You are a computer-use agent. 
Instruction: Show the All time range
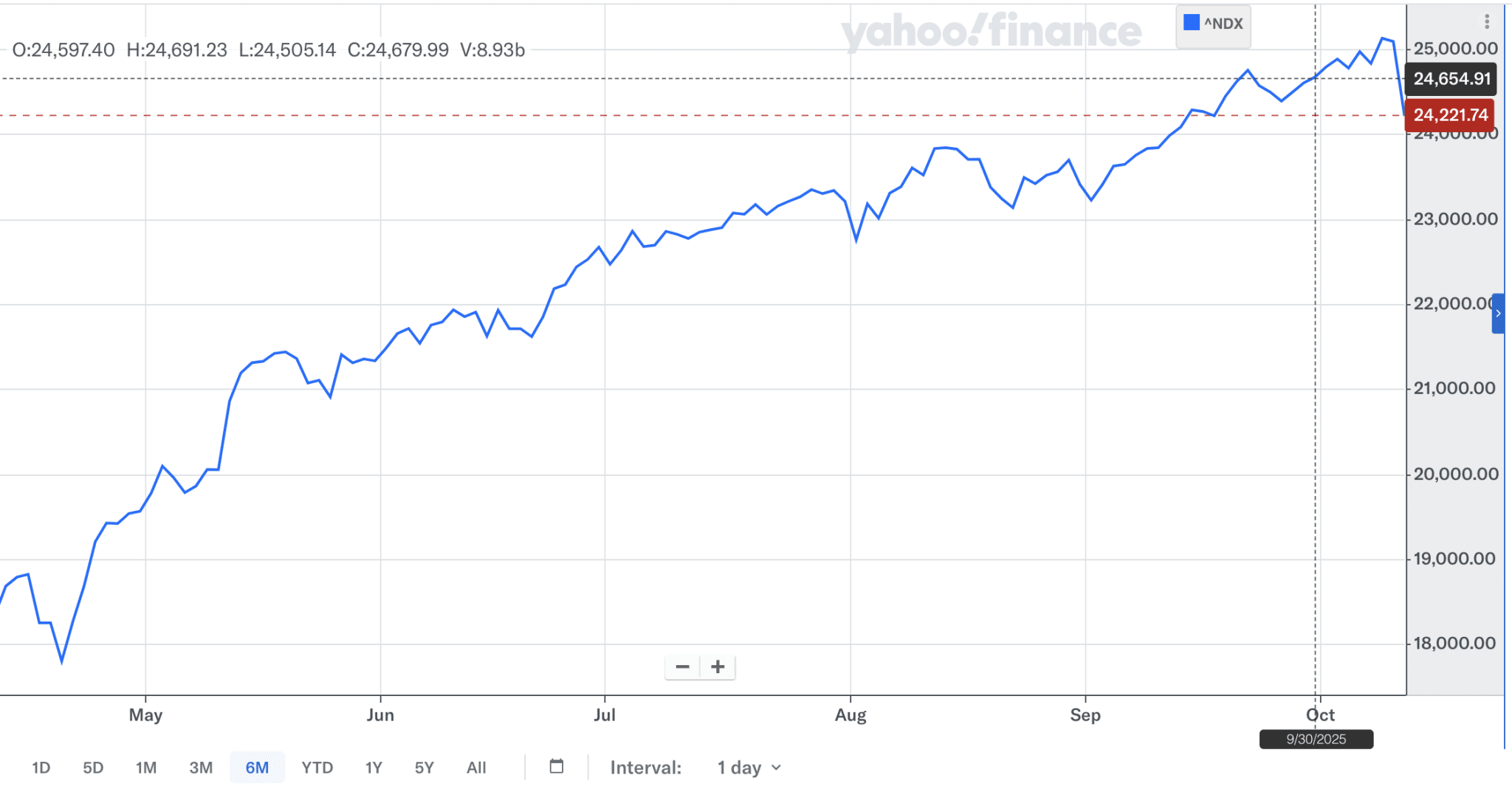(x=476, y=768)
